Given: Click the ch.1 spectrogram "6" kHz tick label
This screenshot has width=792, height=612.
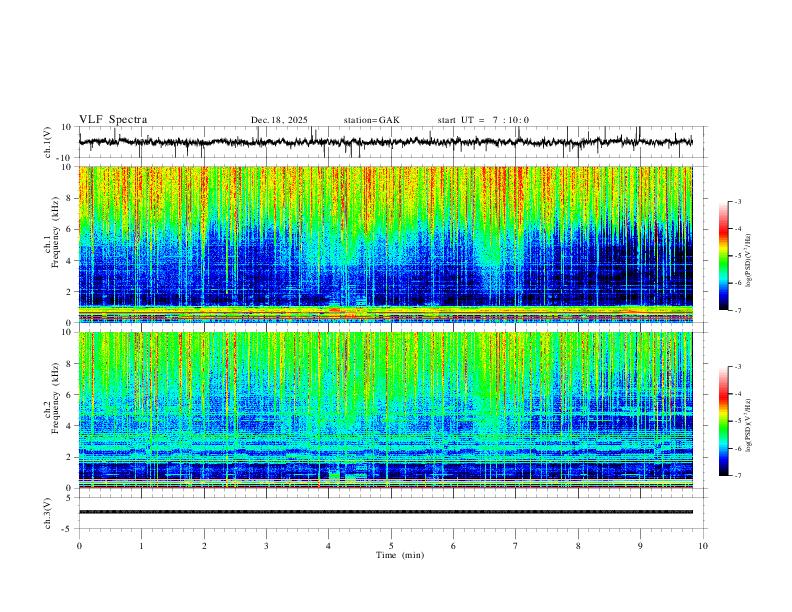Looking at the screenshot, I should (x=70, y=229).
